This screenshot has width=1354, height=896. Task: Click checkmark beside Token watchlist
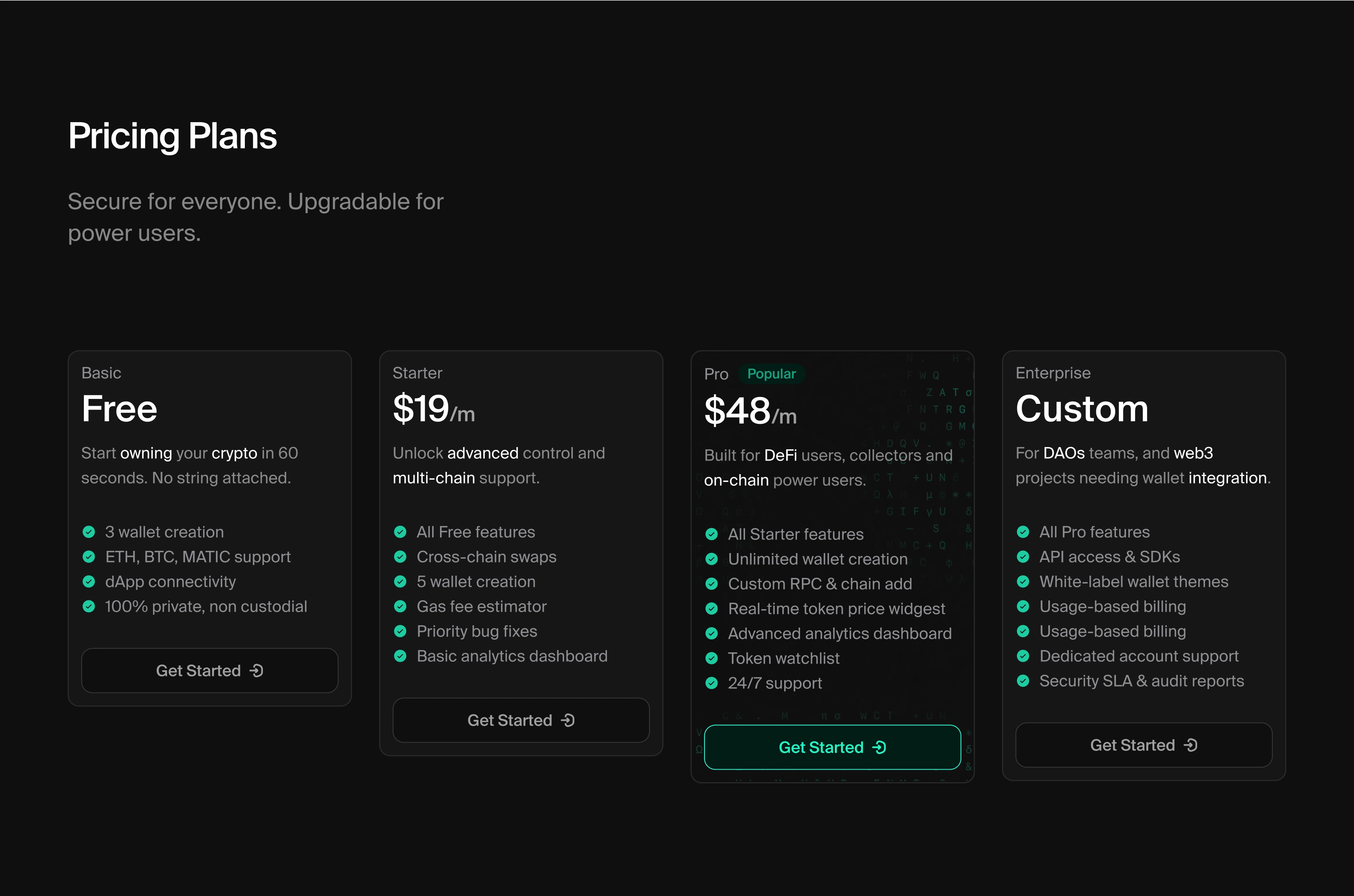coord(712,658)
